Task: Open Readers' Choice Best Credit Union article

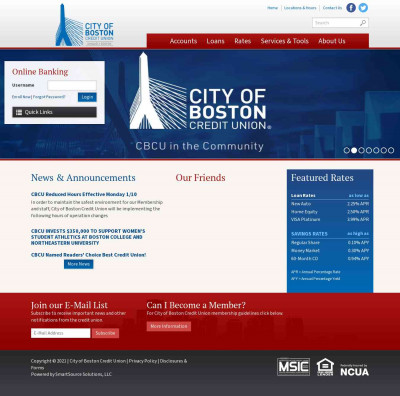Action: pyautogui.click(x=88, y=255)
